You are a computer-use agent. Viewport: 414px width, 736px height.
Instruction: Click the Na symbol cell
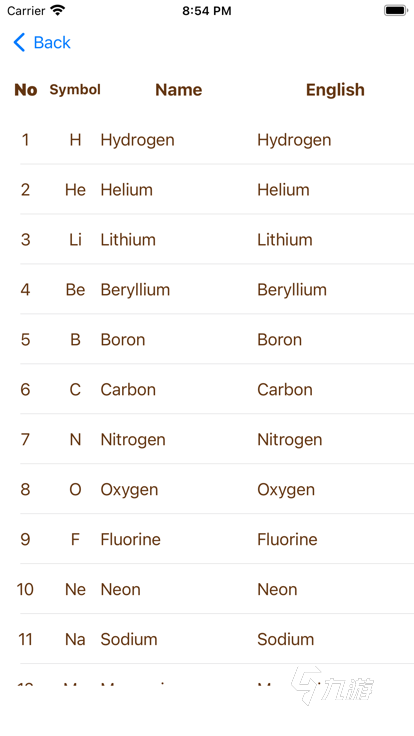point(75,639)
